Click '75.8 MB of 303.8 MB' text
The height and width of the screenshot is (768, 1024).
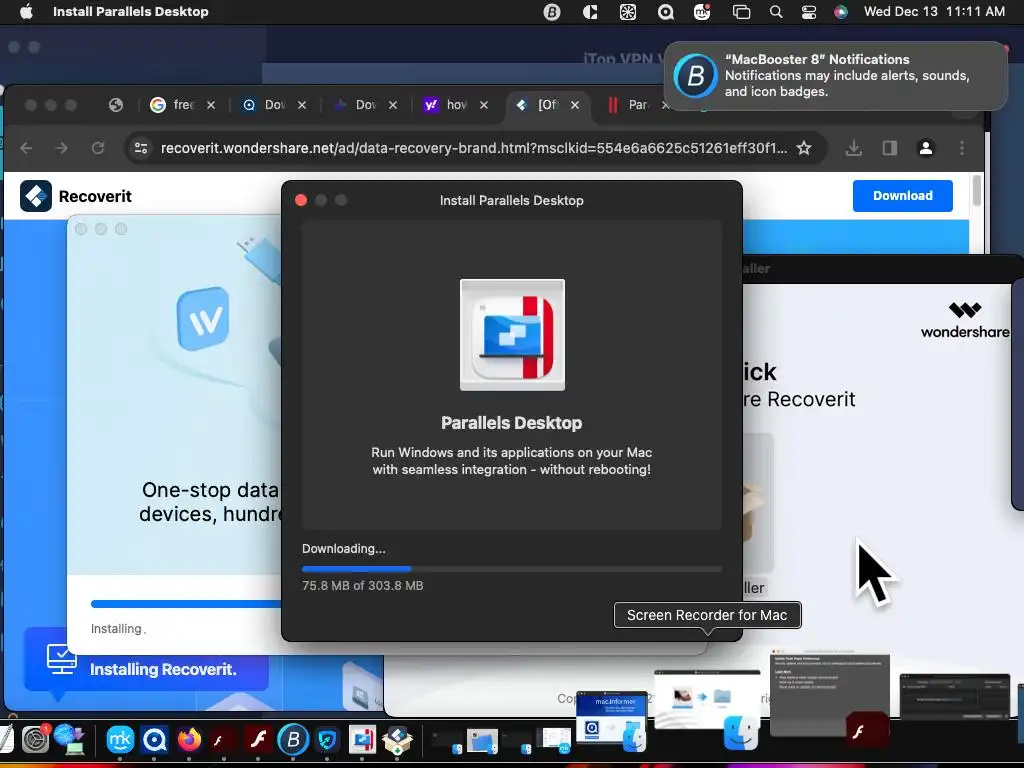point(362,586)
